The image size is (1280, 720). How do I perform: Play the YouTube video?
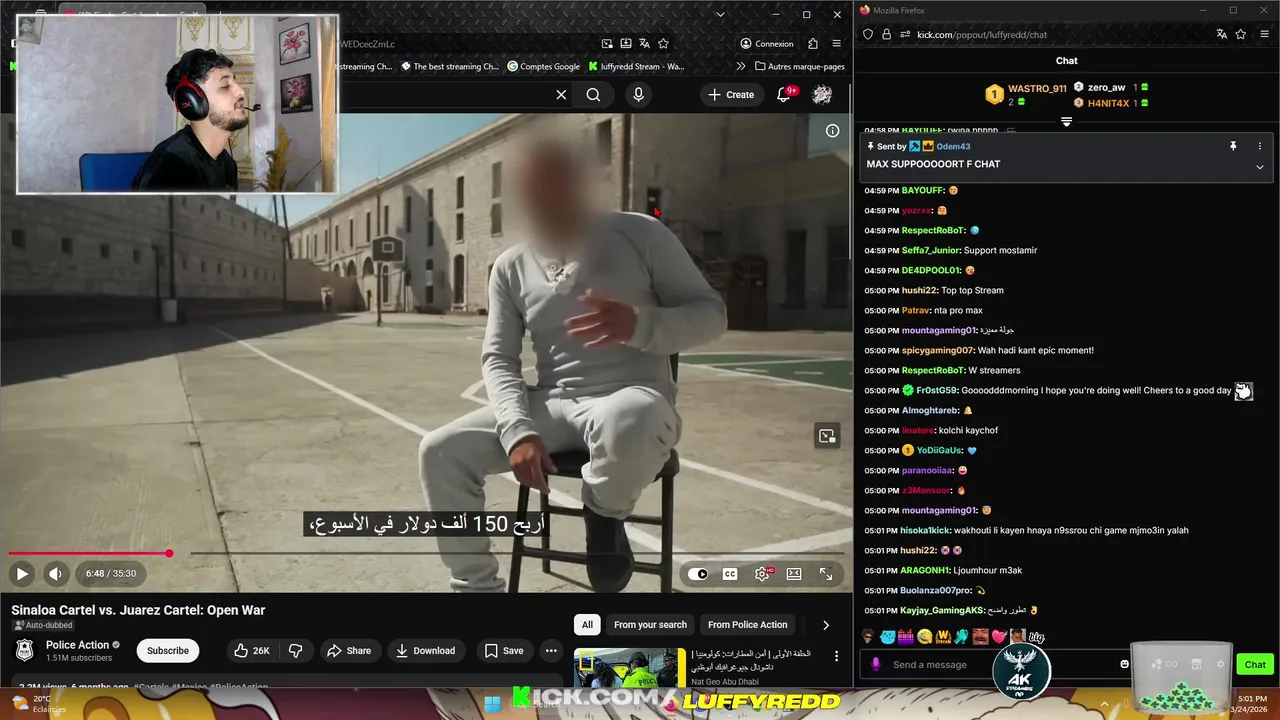tap(22, 574)
